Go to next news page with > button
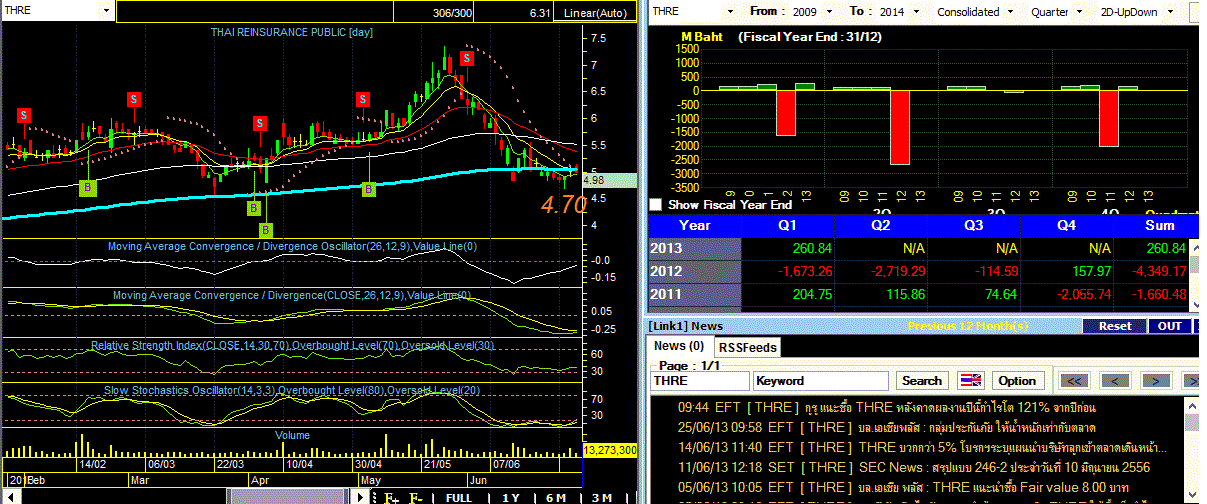This screenshot has height=504, width=1207. pyautogui.click(x=1157, y=380)
